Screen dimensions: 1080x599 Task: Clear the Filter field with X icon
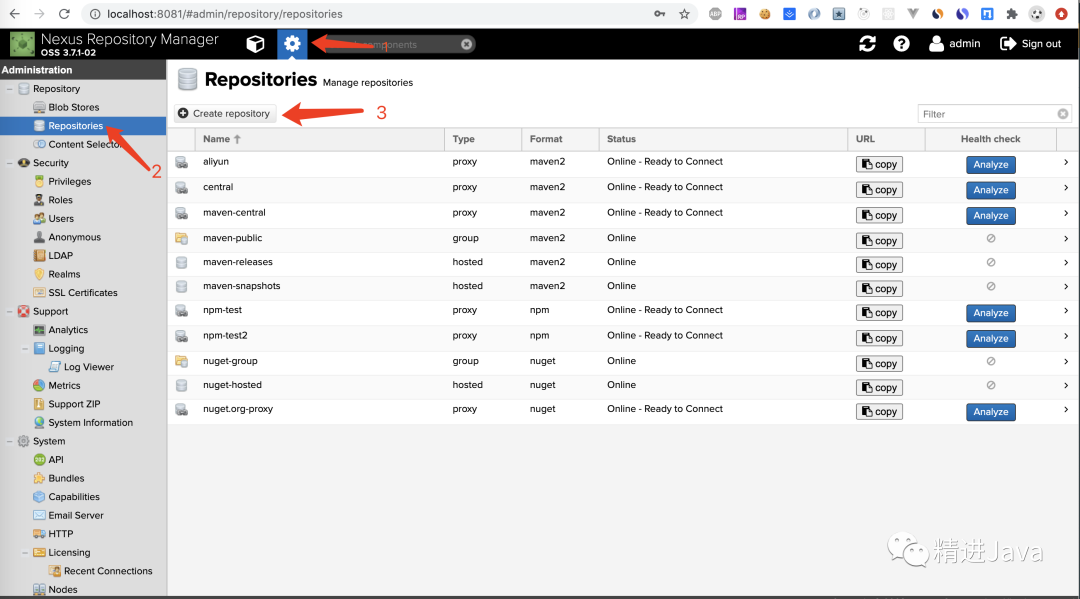click(1063, 114)
